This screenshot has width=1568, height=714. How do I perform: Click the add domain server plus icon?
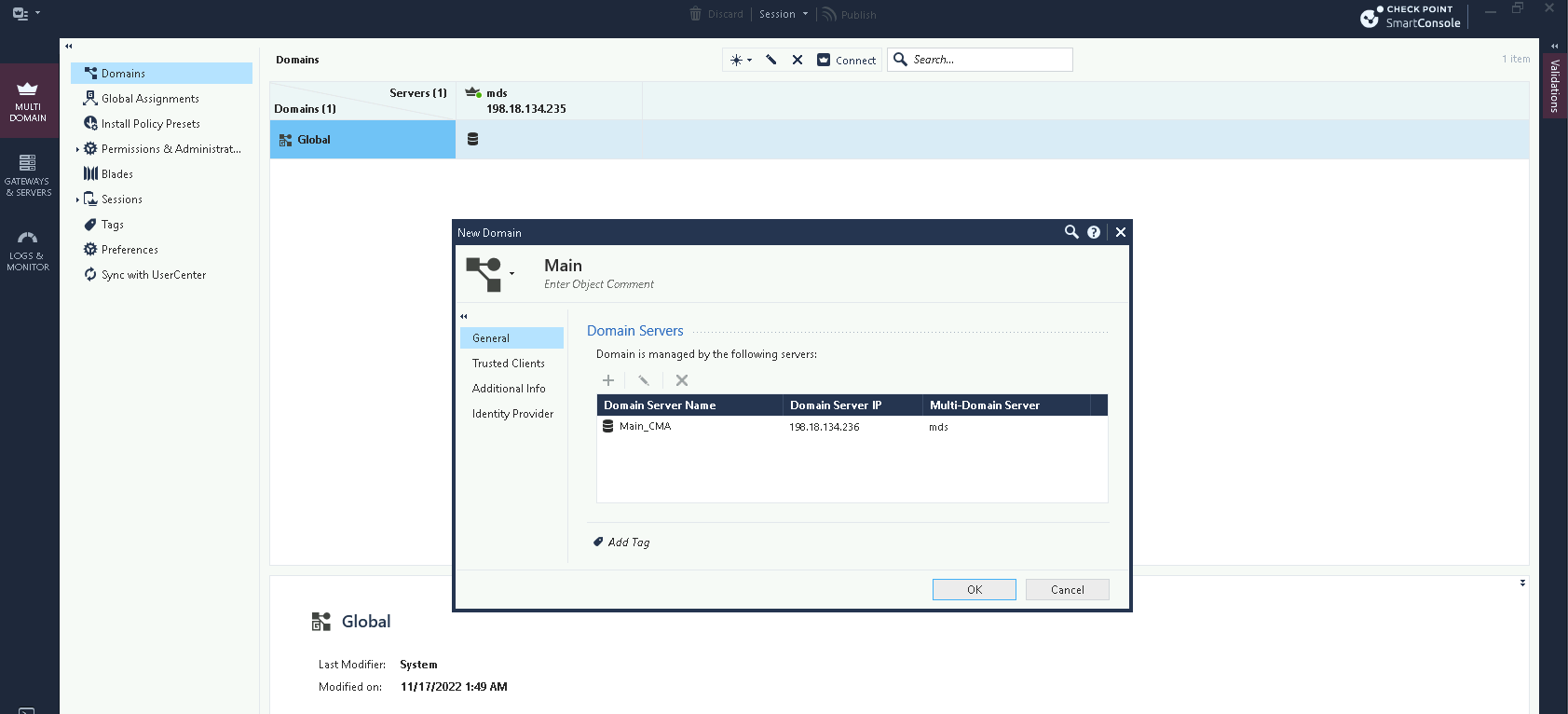[x=608, y=380]
